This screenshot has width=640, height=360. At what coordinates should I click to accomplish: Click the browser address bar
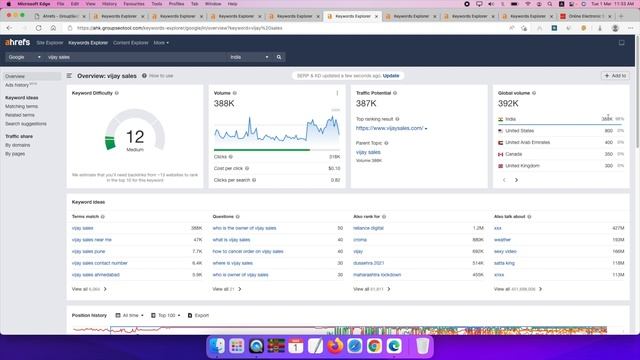(x=286, y=28)
